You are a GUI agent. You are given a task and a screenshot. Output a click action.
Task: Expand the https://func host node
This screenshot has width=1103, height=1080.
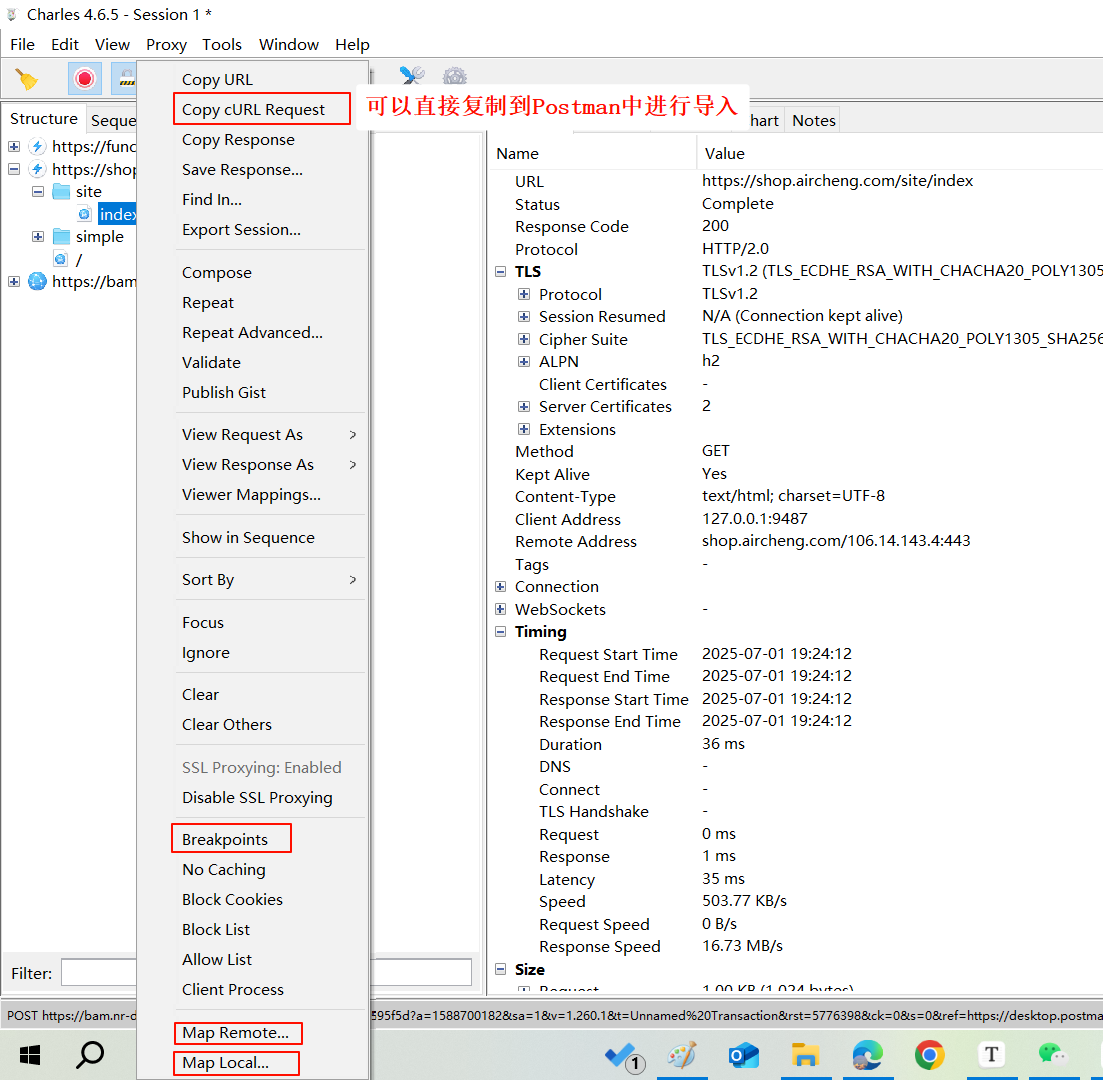point(14,146)
